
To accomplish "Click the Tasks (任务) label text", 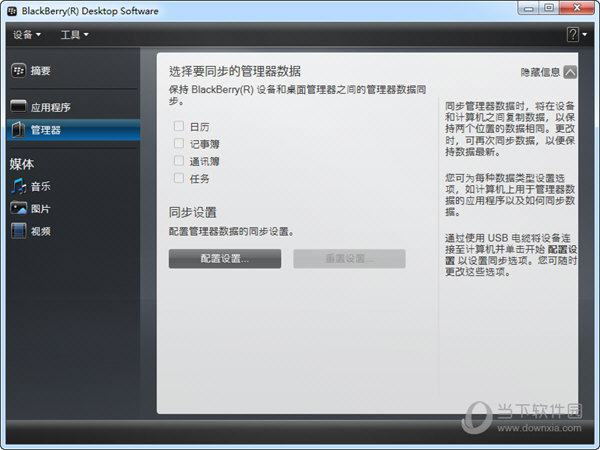I will [x=199, y=178].
